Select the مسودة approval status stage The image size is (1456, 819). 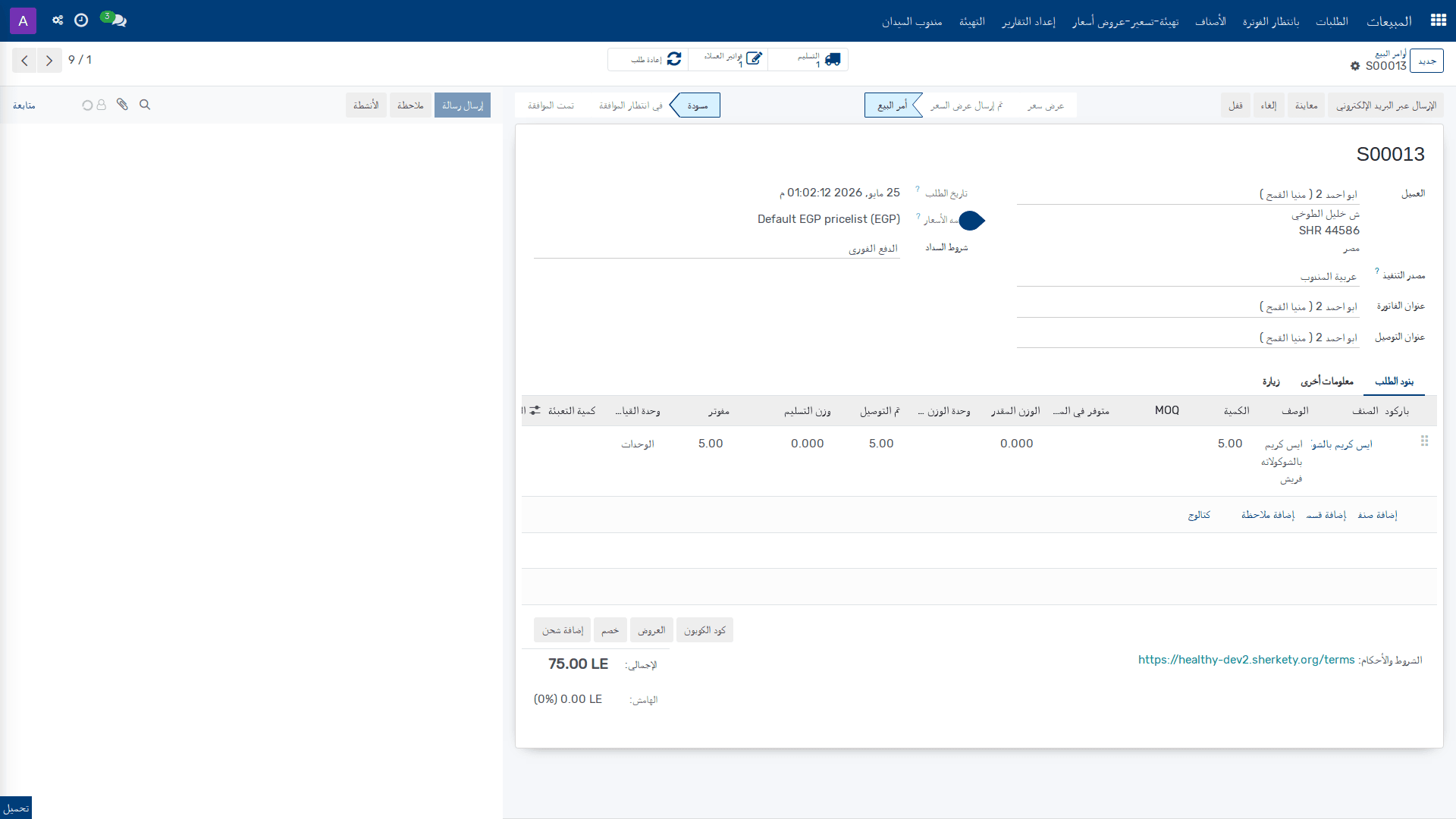point(696,105)
